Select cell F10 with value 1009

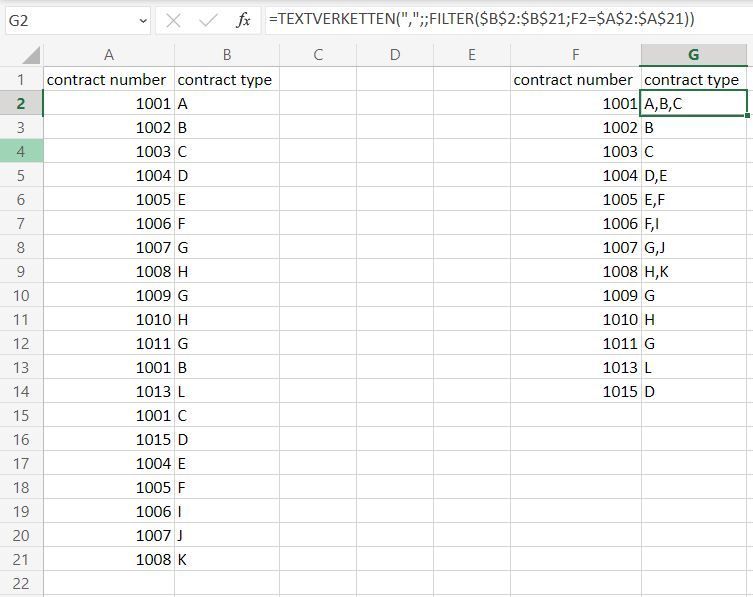[575, 295]
